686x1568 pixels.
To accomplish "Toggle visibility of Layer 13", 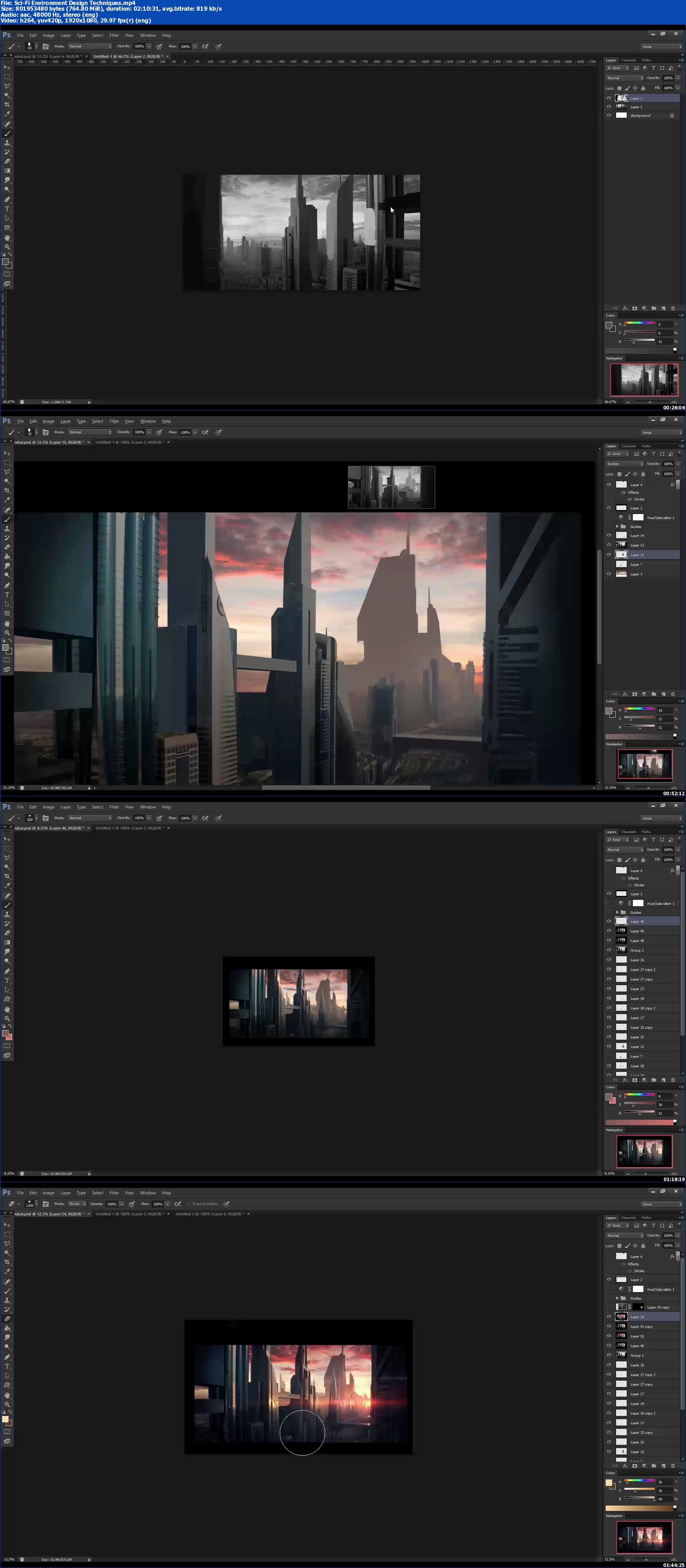I will pos(609,545).
